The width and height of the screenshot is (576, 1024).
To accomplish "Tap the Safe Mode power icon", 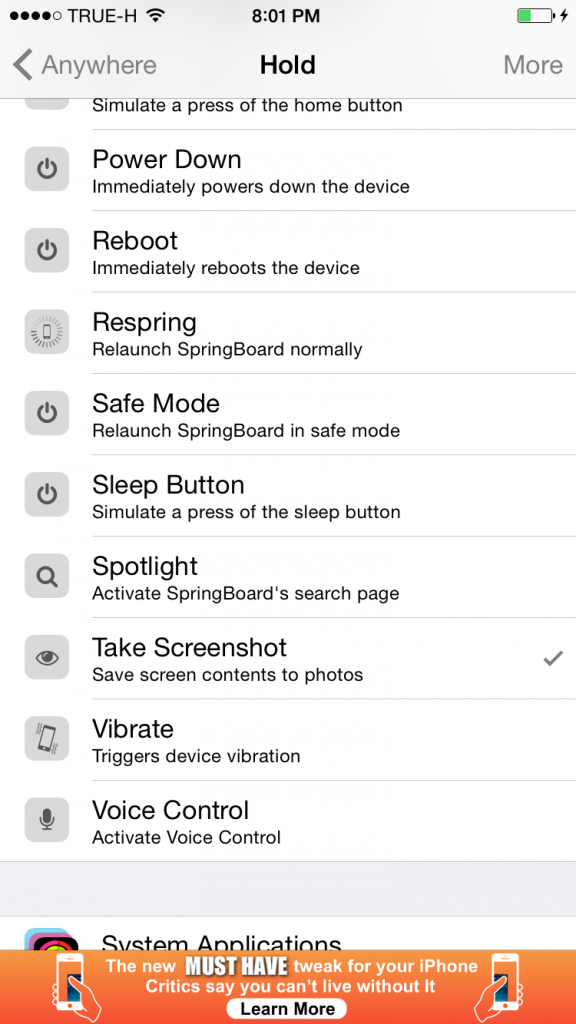I will coord(46,413).
